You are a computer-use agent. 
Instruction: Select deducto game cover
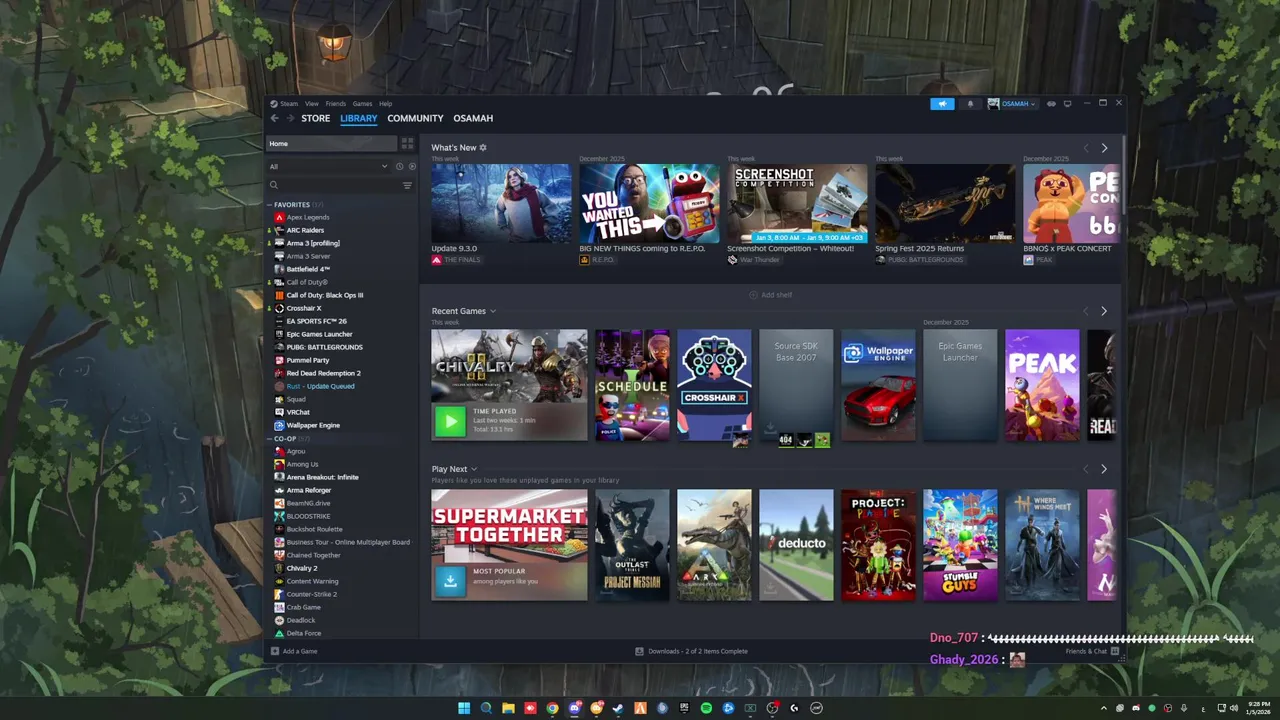[796, 545]
